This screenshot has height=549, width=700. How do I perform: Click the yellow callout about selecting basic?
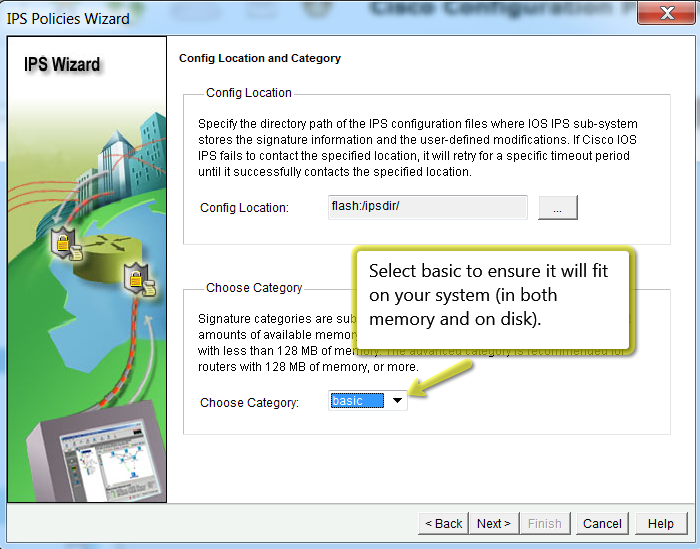pyautogui.click(x=494, y=295)
